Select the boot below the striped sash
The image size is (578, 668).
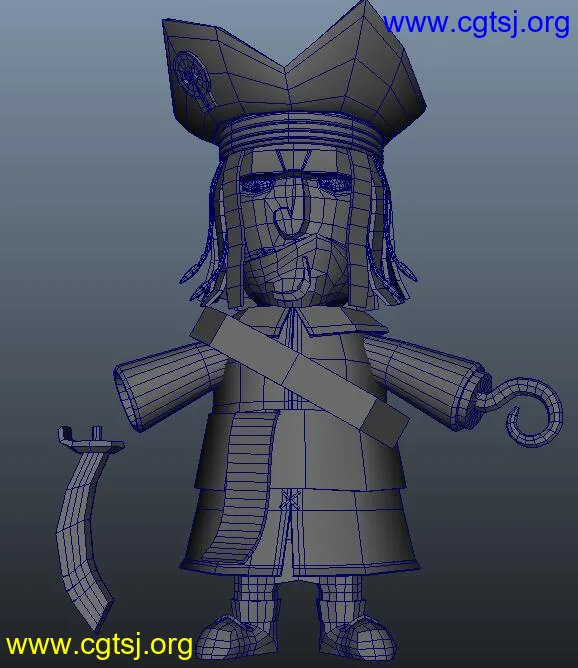(x=239, y=631)
